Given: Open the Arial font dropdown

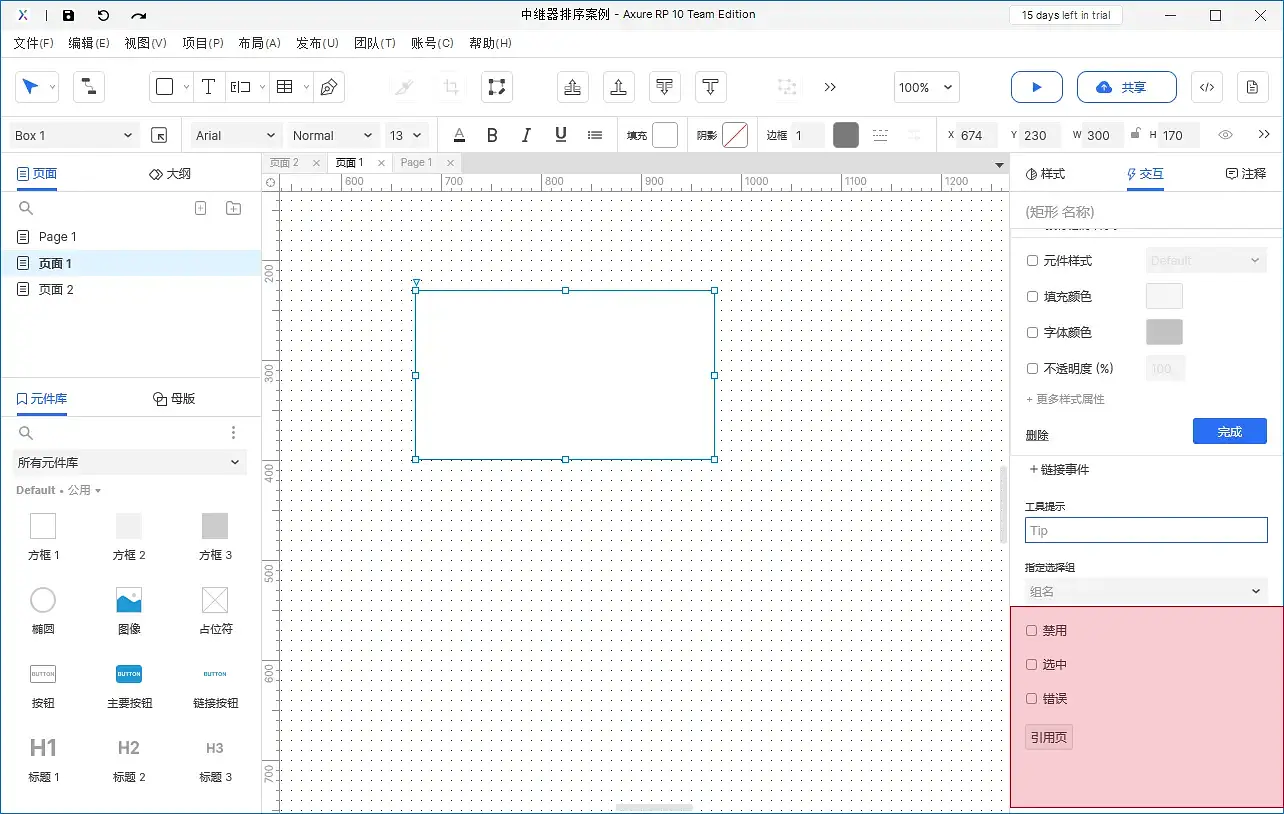Looking at the screenshot, I should tap(236, 135).
